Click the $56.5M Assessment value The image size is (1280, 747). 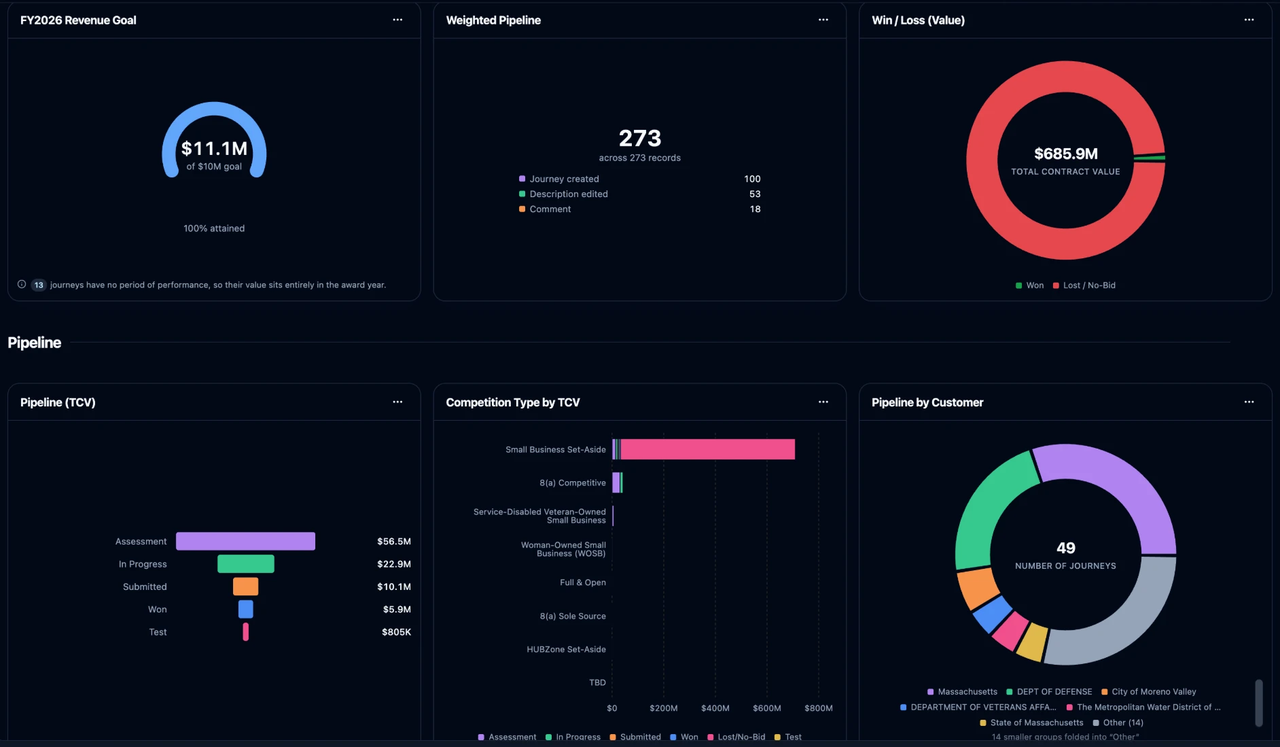(x=394, y=541)
